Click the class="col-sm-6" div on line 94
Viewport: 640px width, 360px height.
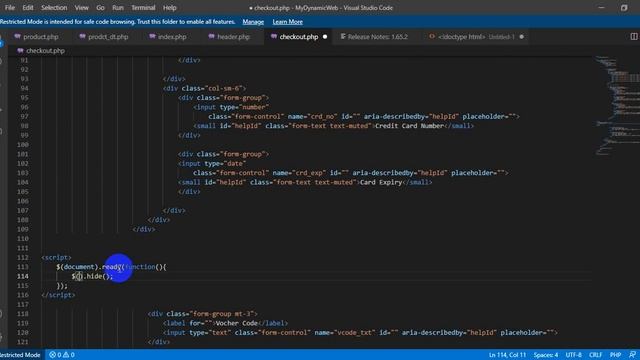pos(204,88)
